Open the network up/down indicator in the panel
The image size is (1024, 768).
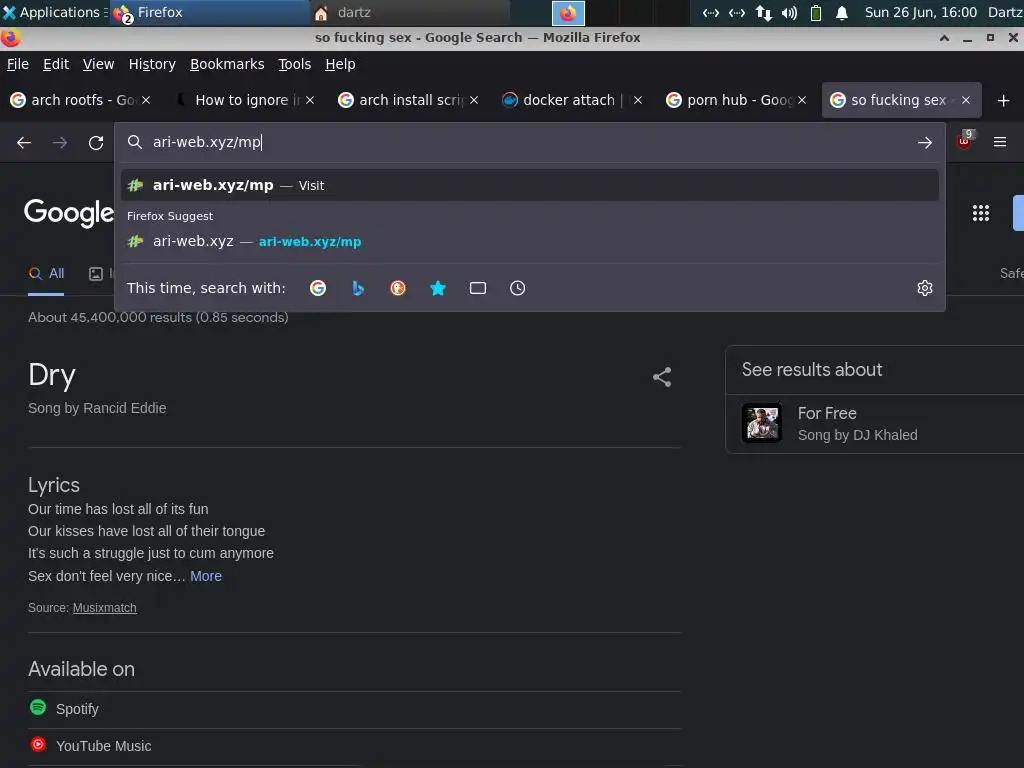[763, 13]
